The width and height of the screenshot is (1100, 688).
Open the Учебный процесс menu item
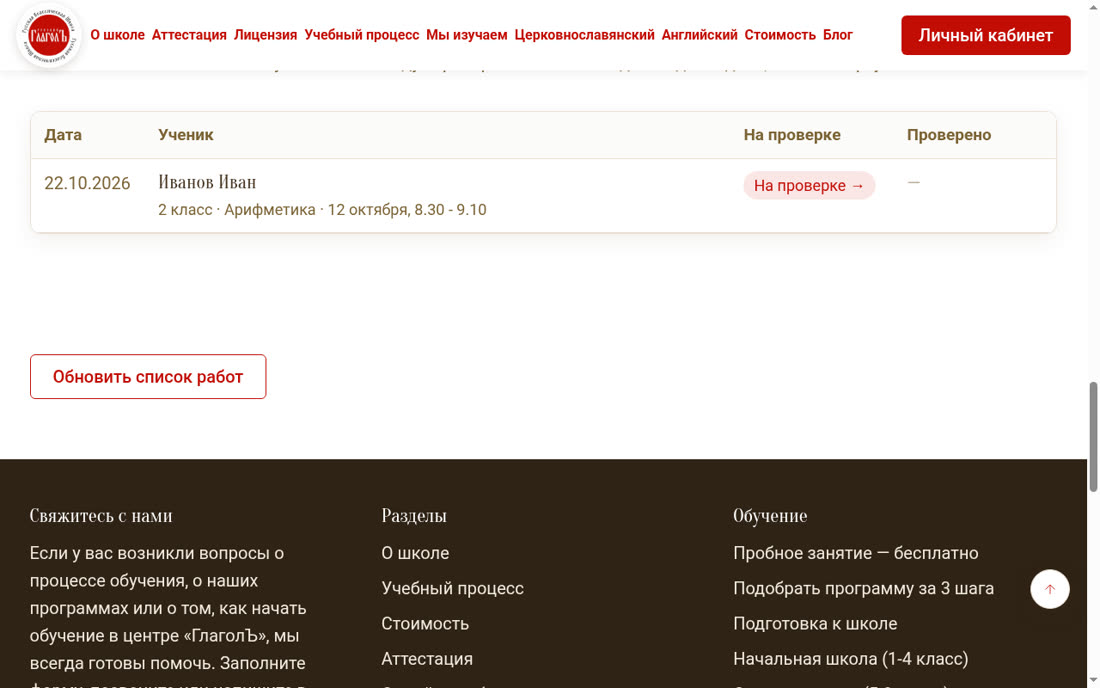point(361,35)
